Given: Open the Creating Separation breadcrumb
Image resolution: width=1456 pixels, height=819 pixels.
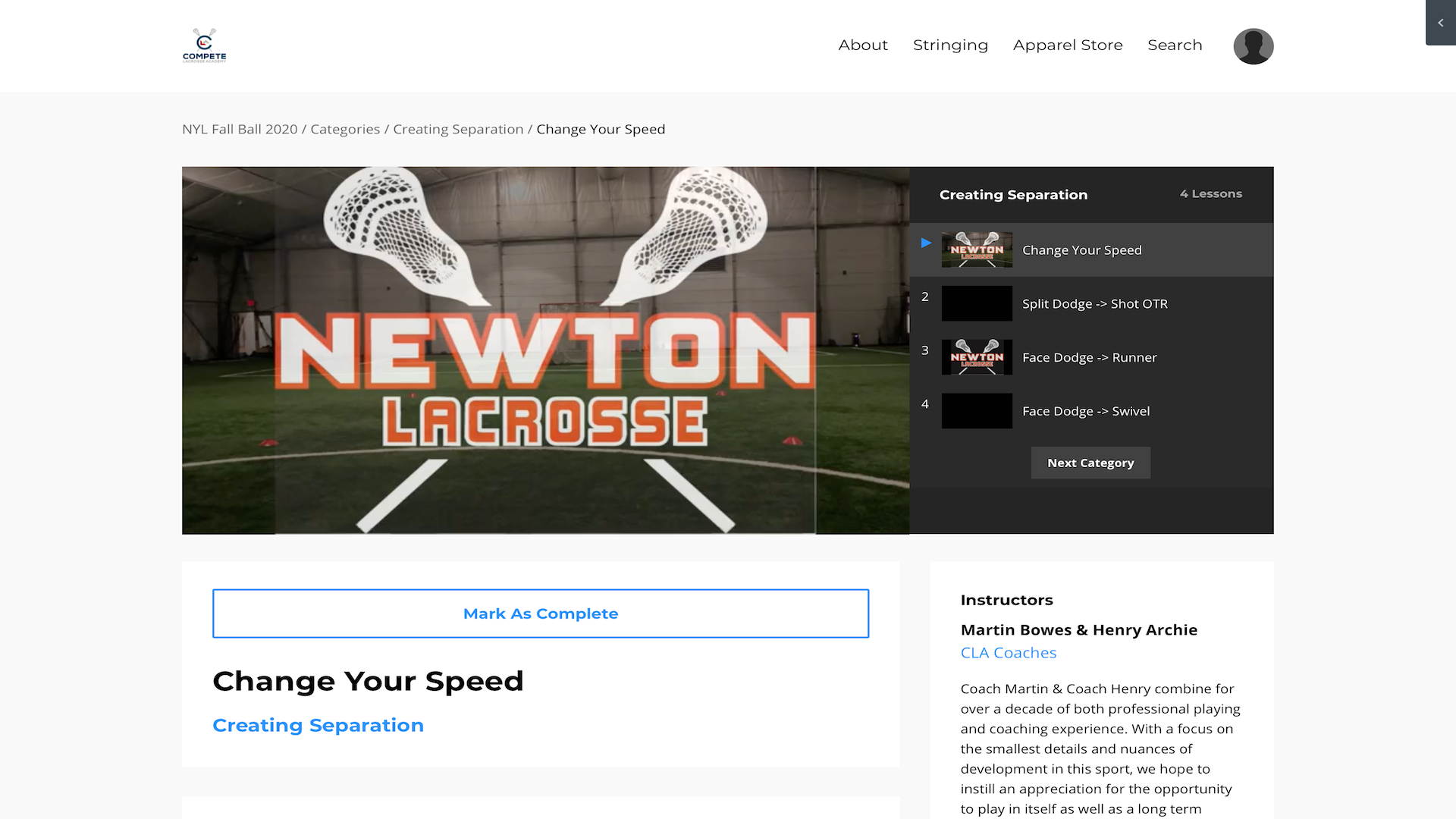Looking at the screenshot, I should tap(458, 130).
